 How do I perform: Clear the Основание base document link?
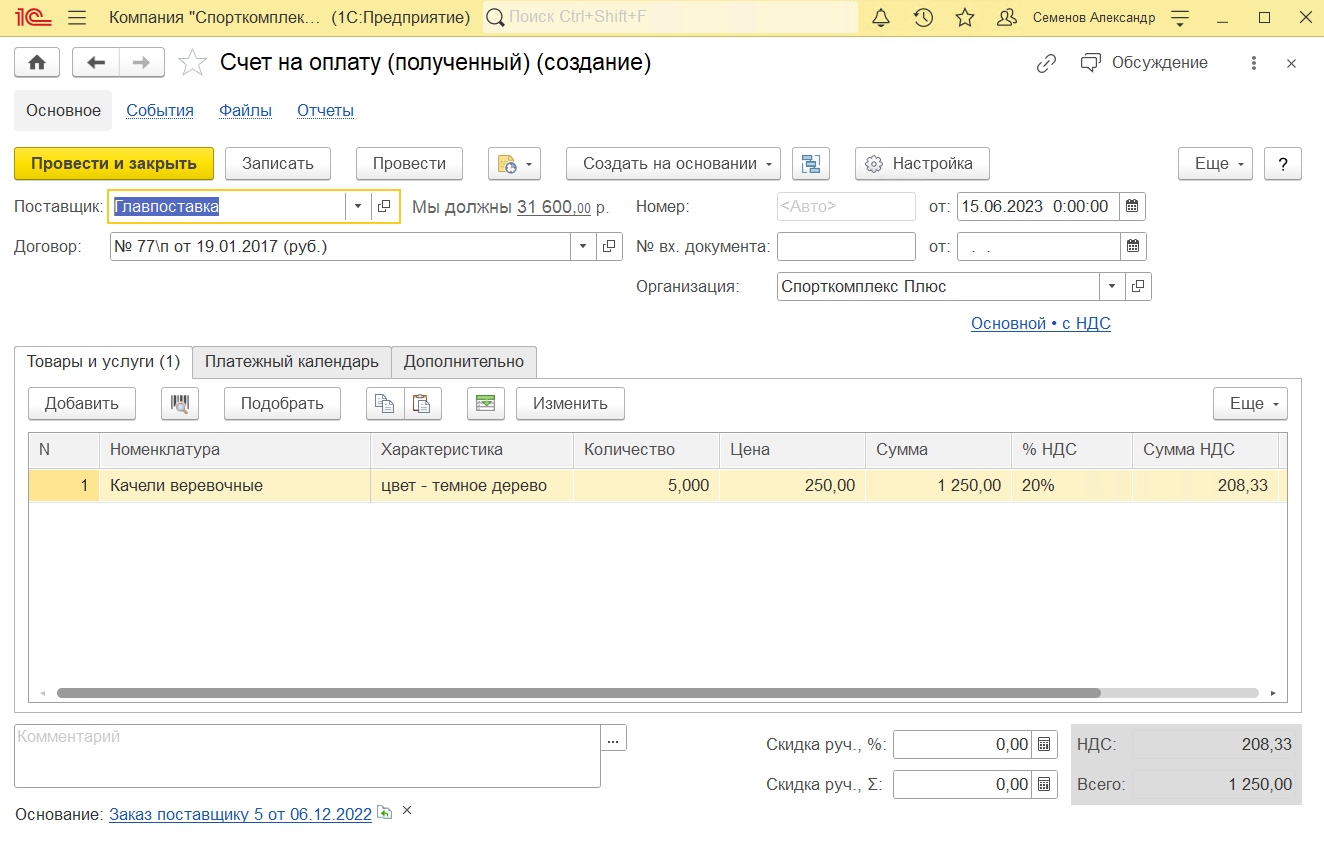pyautogui.click(x=407, y=811)
